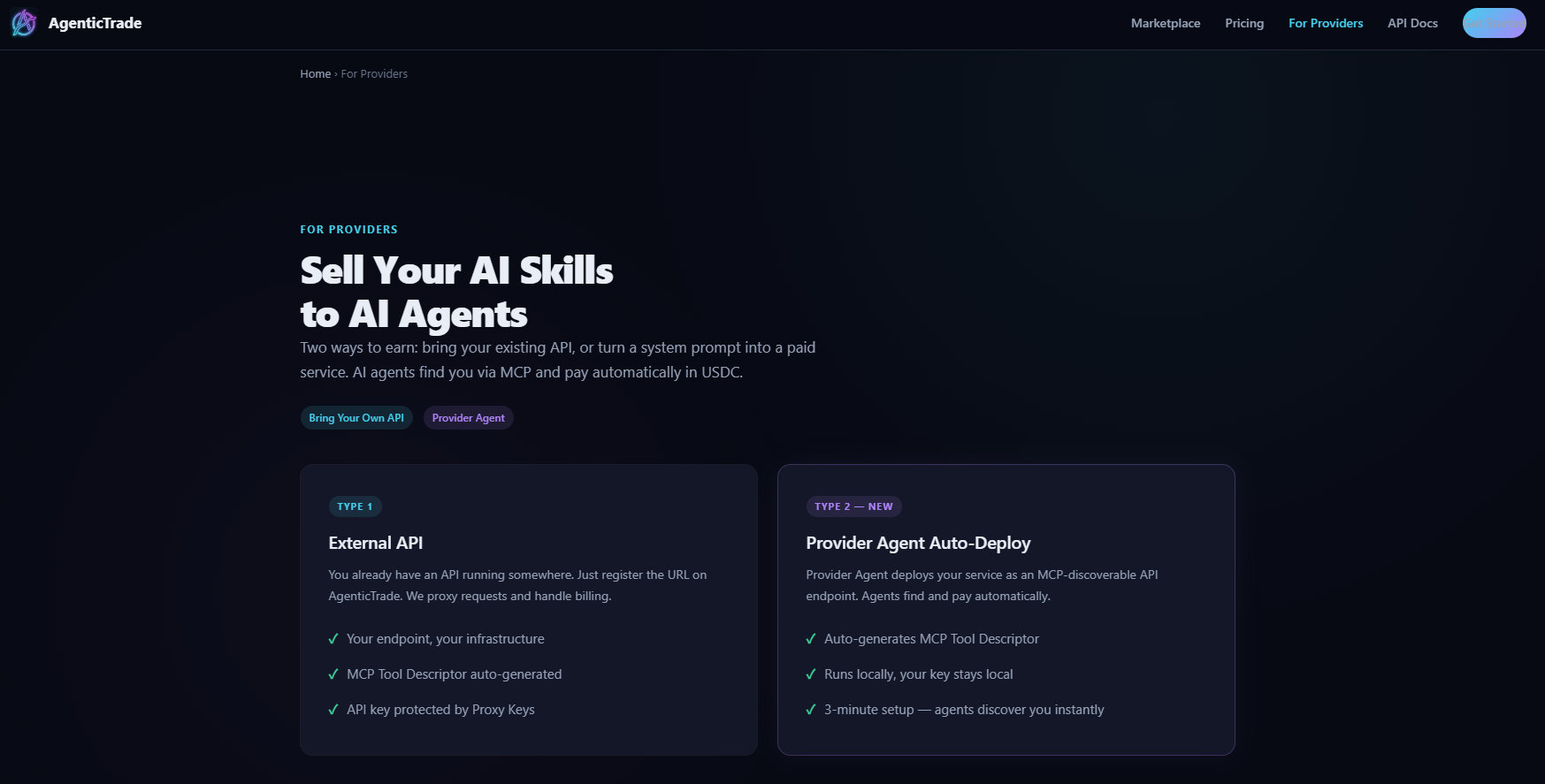This screenshot has height=784, width=1545.
Task: Click the Provider Agent Auto-Deploy heading
Action: pyautogui.click(x=918, y=543)
